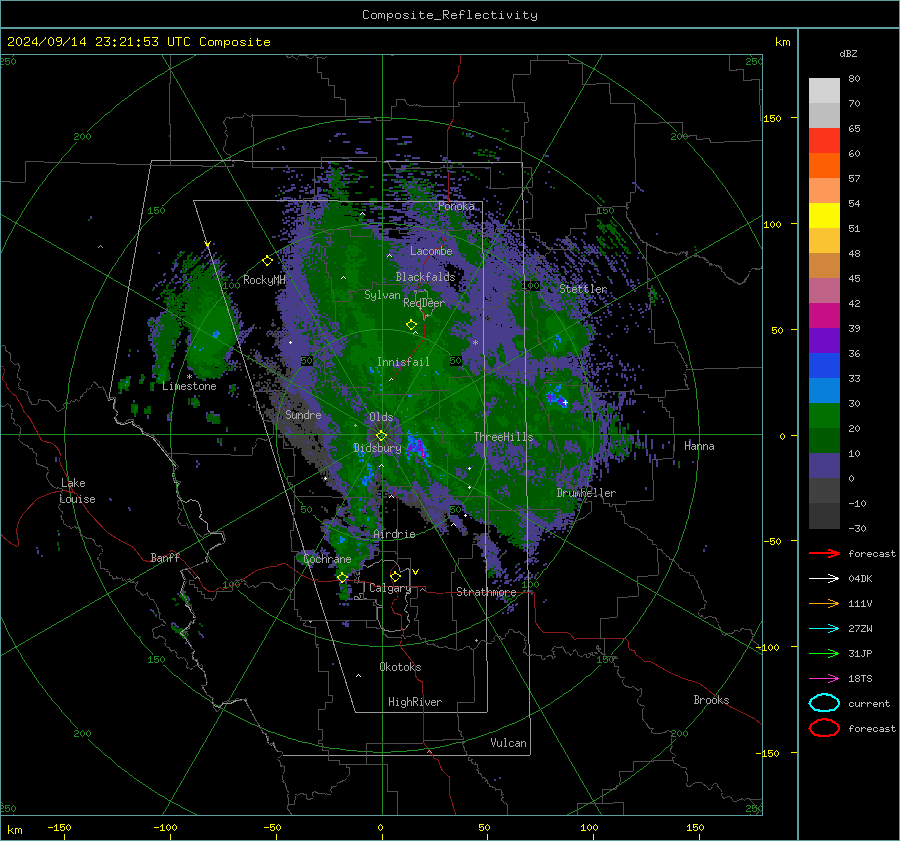Click the cyan current ellipse icon
900x841 pixels.
click(824, 703)
